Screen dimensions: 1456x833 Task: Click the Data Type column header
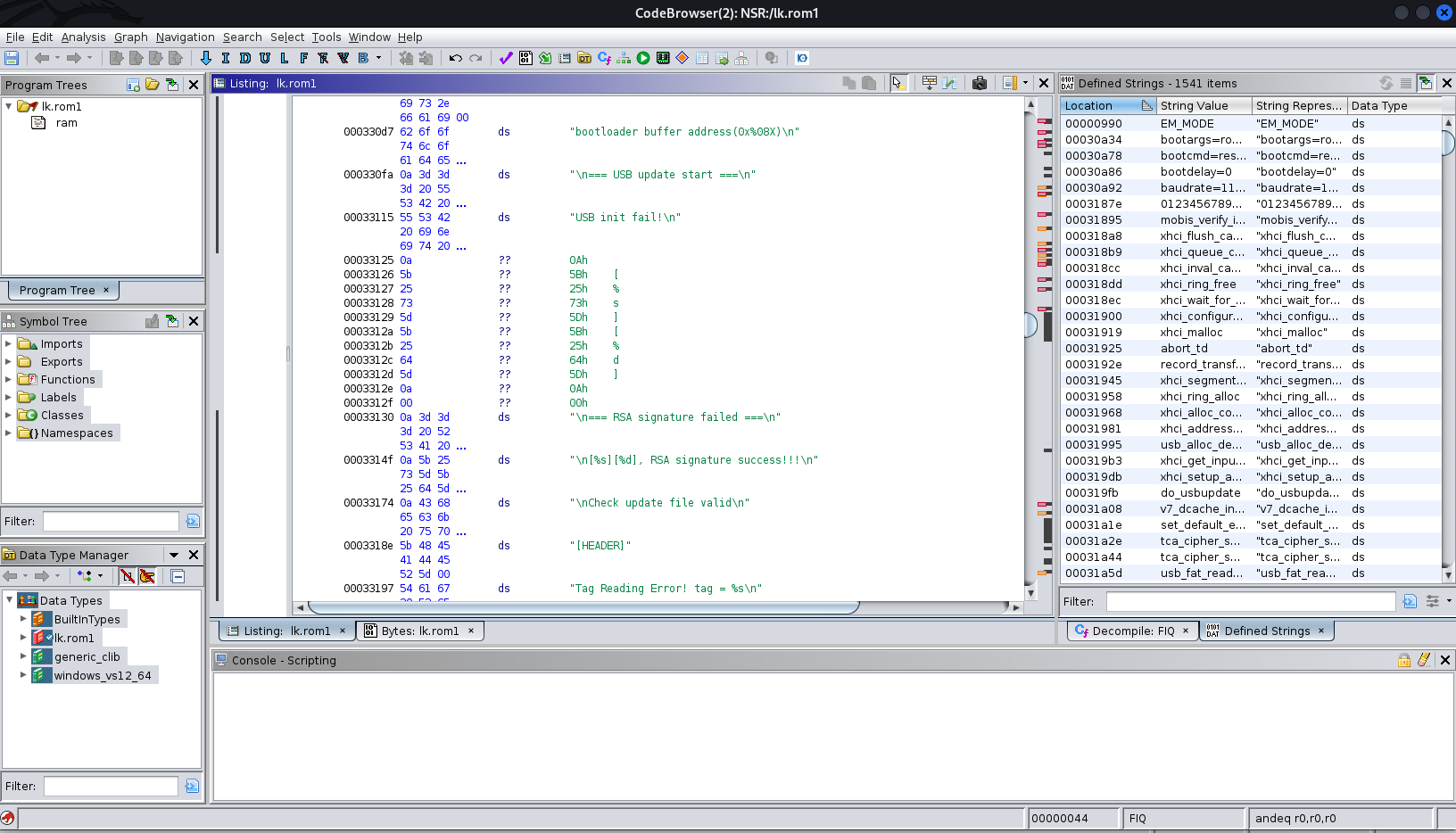[x=1394, y=105]
